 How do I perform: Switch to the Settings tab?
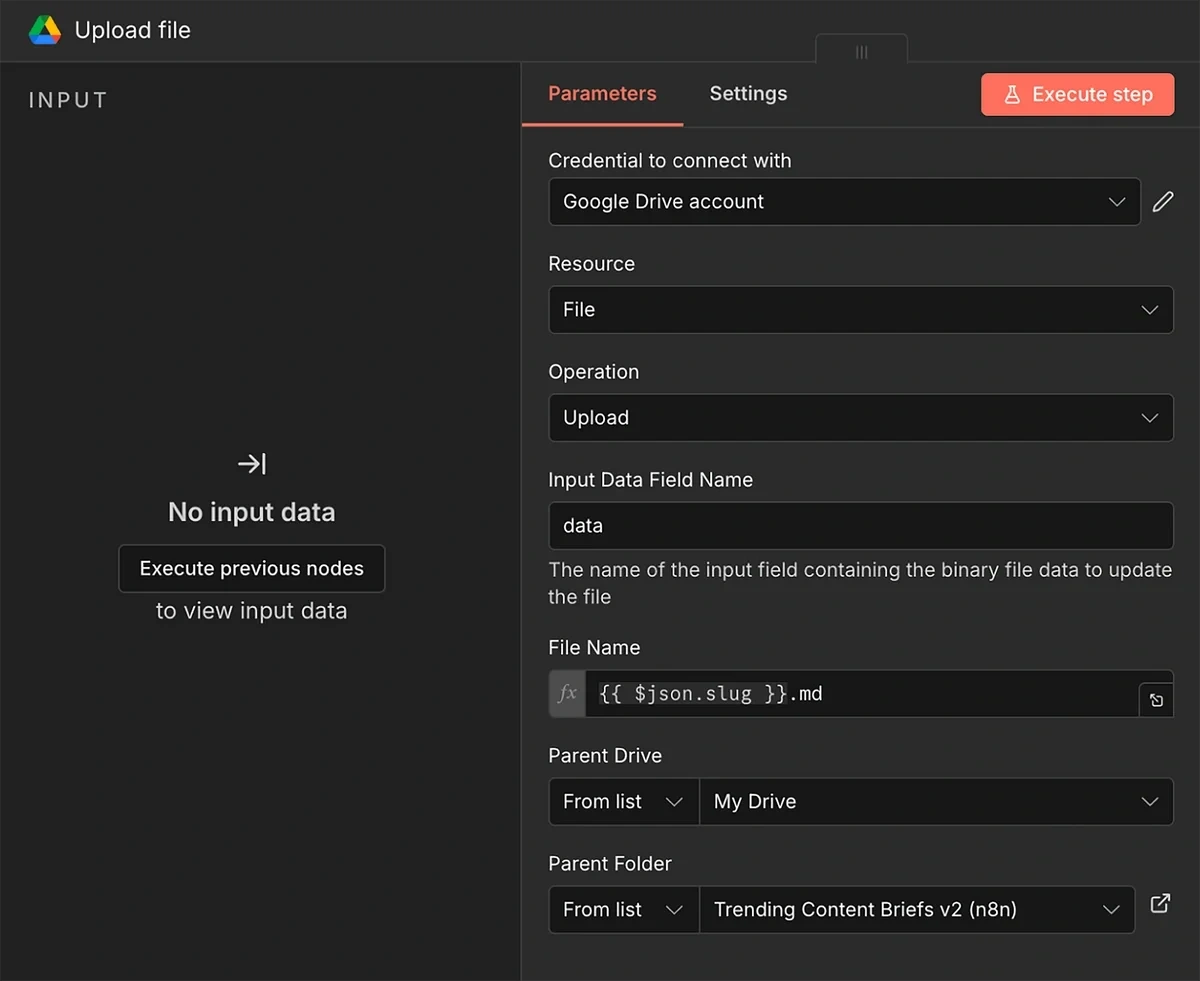point(748,93)
